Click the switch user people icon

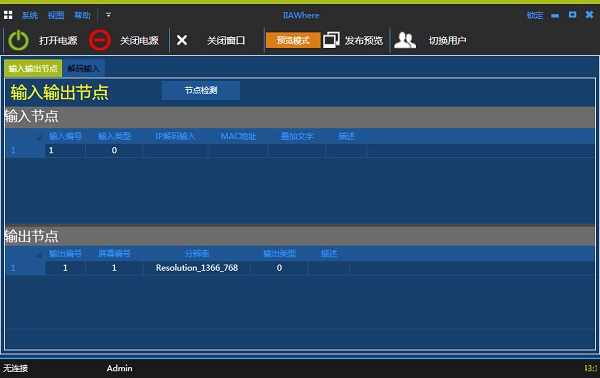[x=405, y=40]
